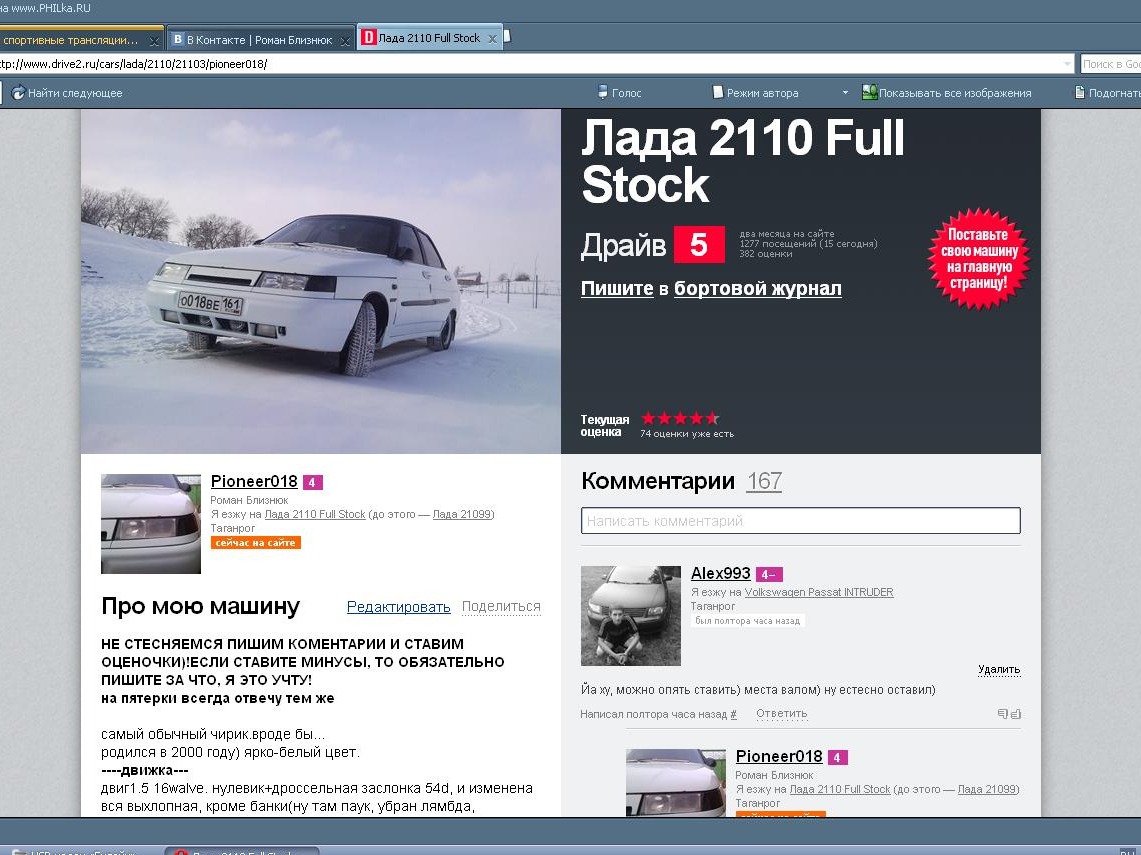Click Pioneer018's headlight avatar under the photo
This screenshot has width=1141, height=855.
point(151,524)
